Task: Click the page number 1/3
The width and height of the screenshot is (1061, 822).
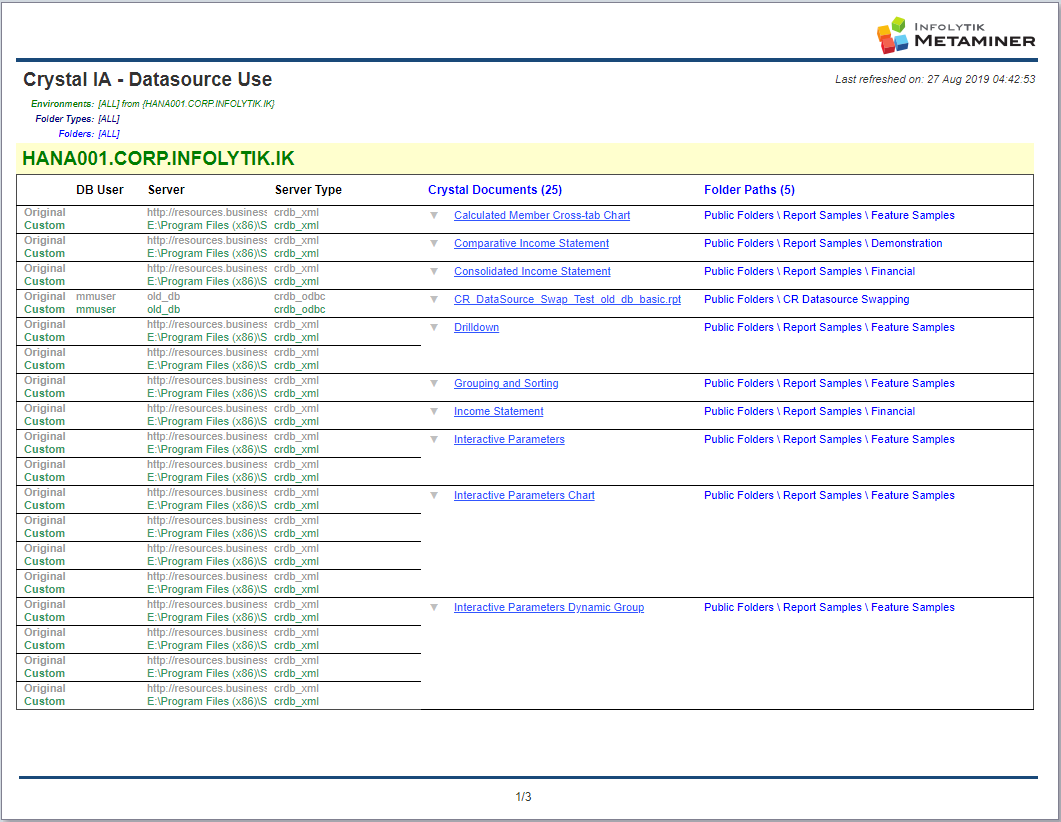Action: [523, 797]
